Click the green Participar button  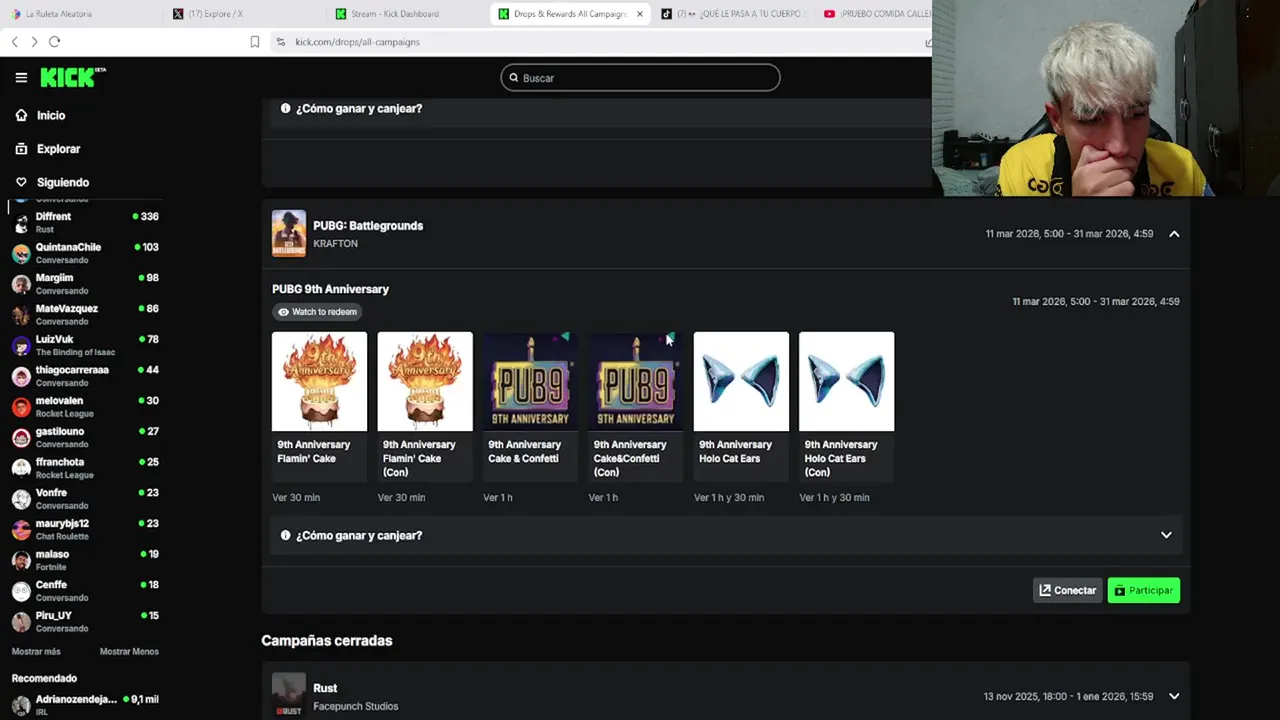coord(1144,591)
